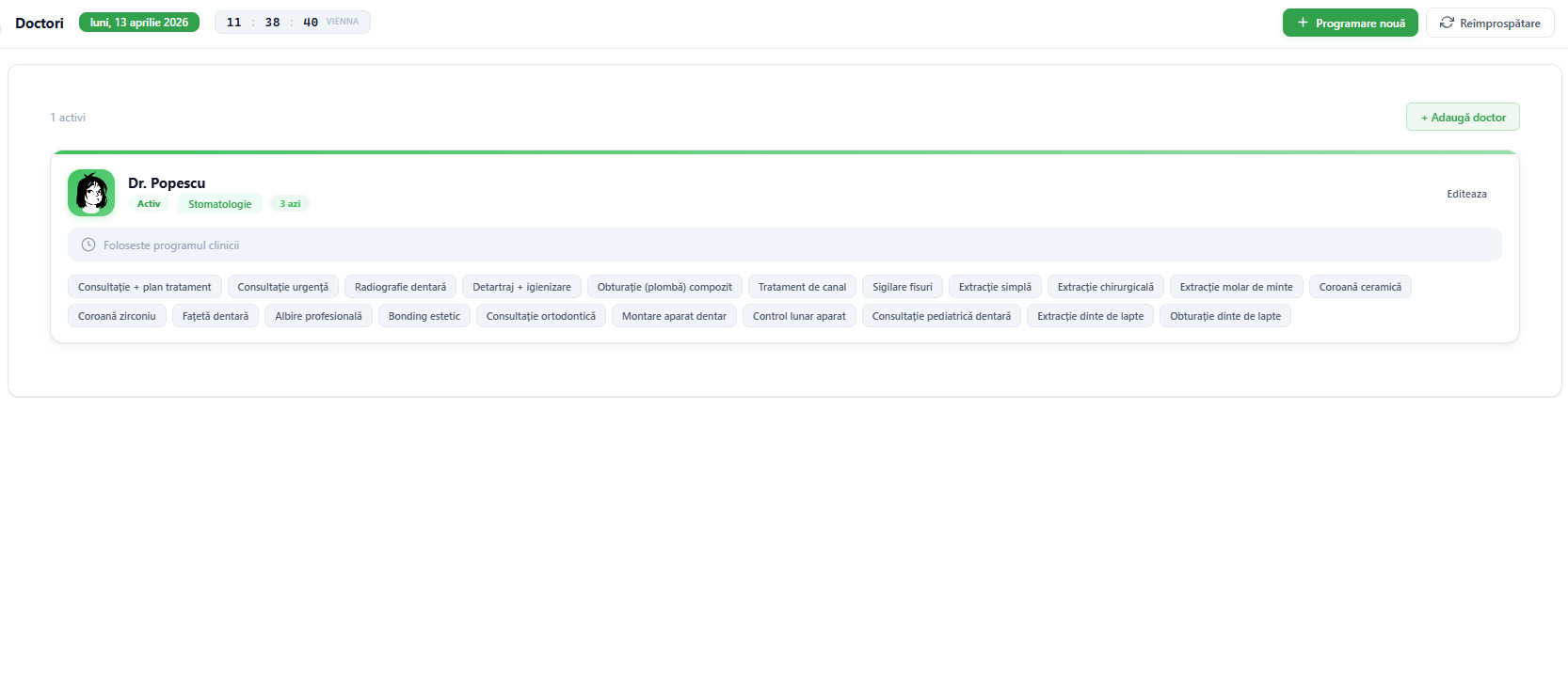This screenshot has height=696, width=1568.
Task: Click the Detartraj + igienizare chip
Action: point(521,287)
